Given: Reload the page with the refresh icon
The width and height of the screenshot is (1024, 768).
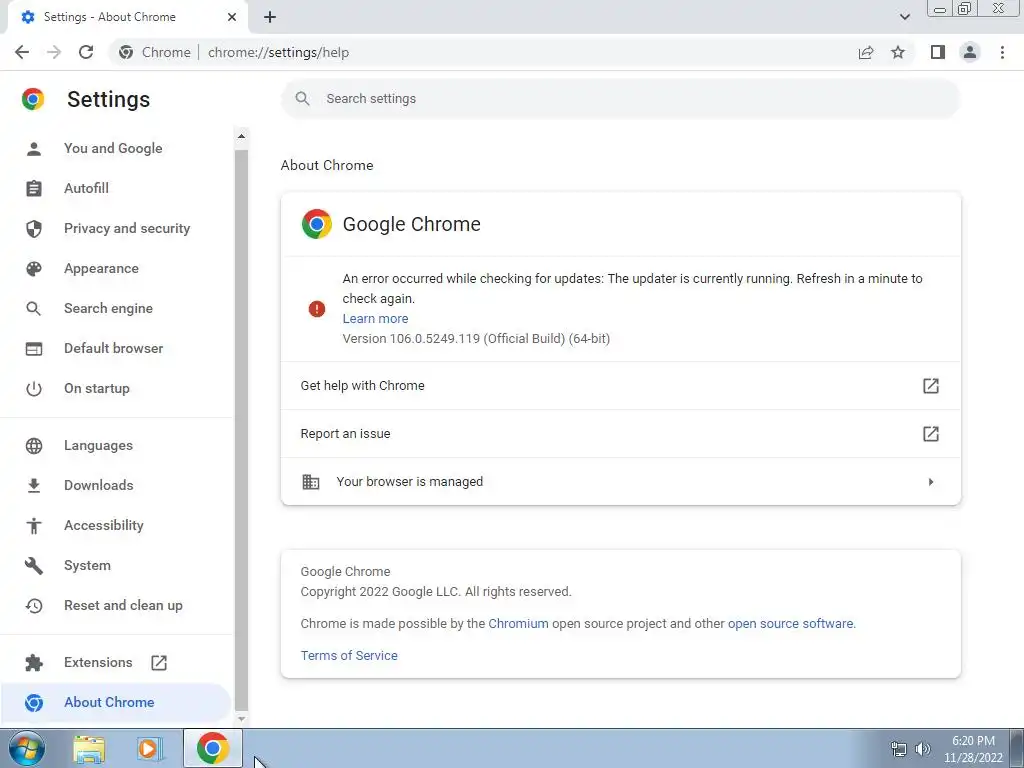Looking at the screenshot, I should (x=86, y=52).
